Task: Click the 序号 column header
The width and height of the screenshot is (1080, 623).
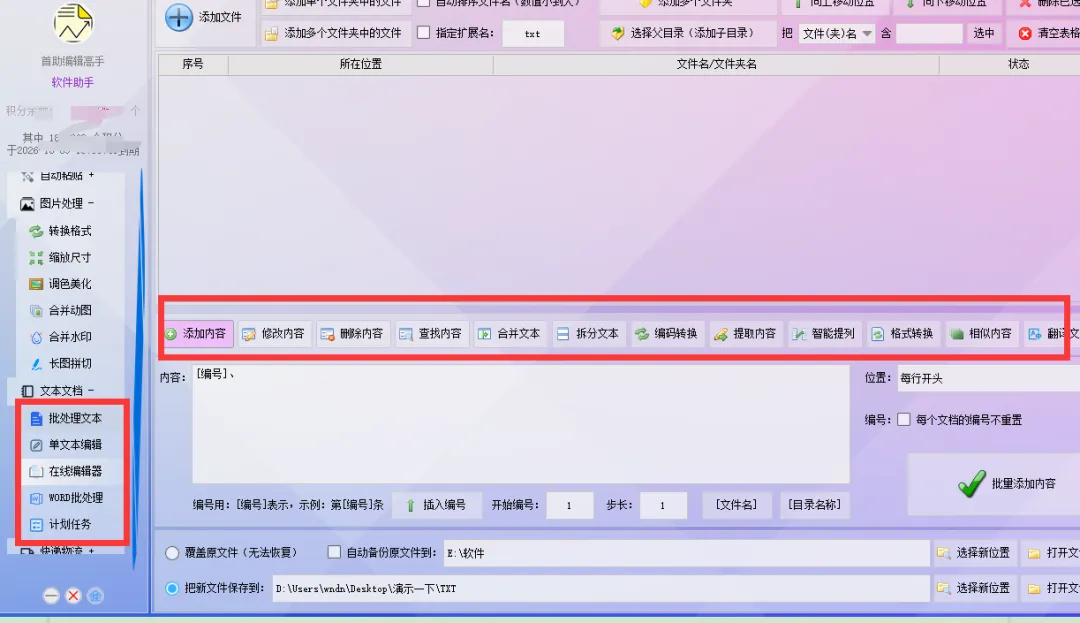Action: 193,64
